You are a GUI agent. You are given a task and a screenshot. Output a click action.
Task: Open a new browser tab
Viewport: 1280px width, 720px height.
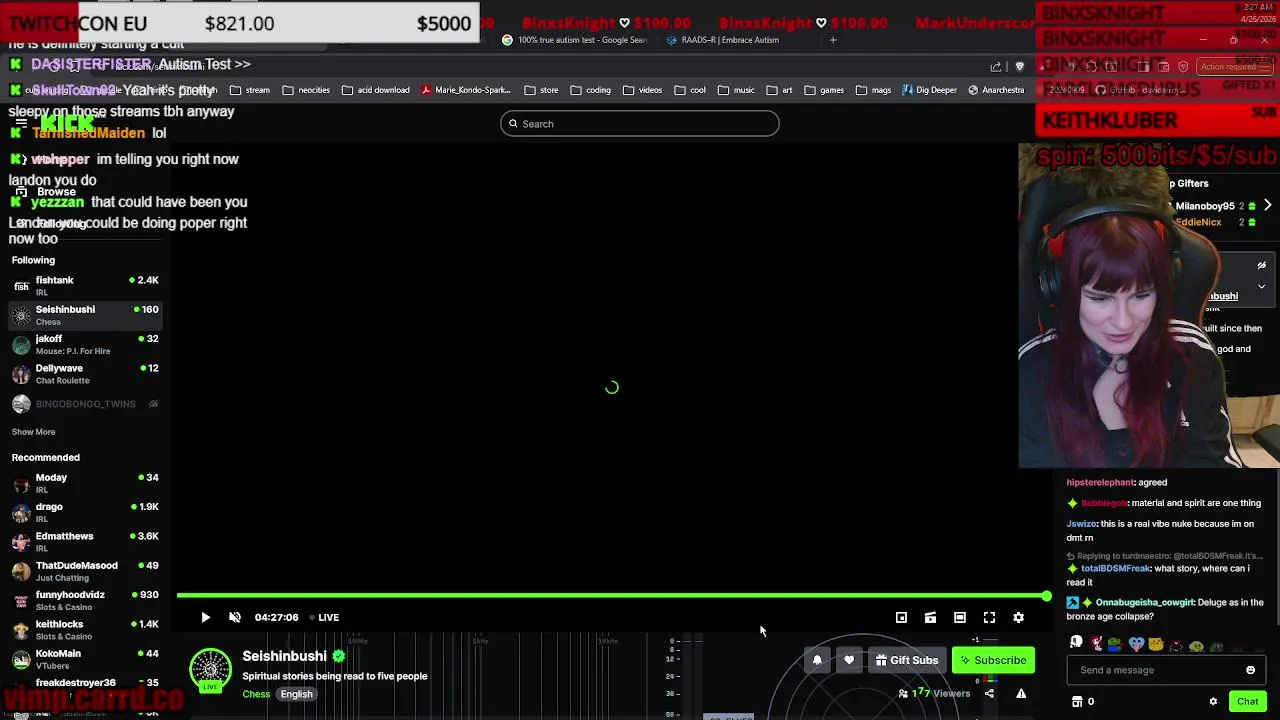[833, 40]
